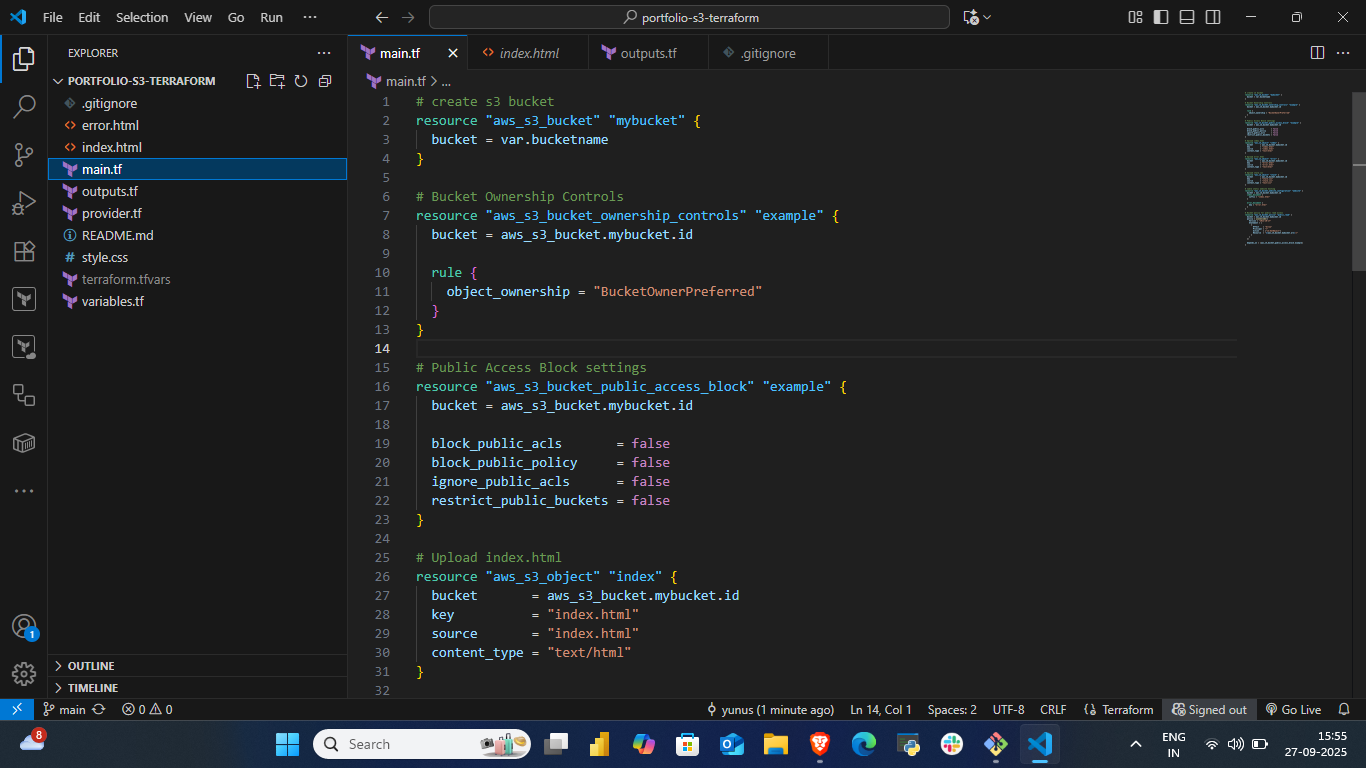Click New File icon in Explorer header
The width and height of the screenshot is (1366, 768).
253,81
